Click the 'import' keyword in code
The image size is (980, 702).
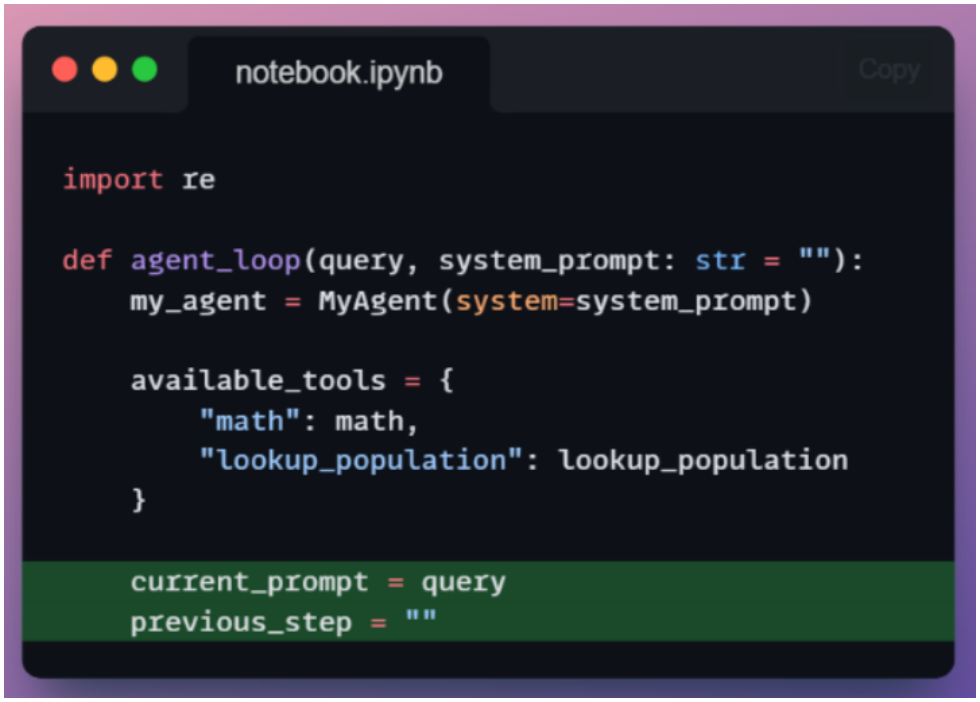coord(113,180)
